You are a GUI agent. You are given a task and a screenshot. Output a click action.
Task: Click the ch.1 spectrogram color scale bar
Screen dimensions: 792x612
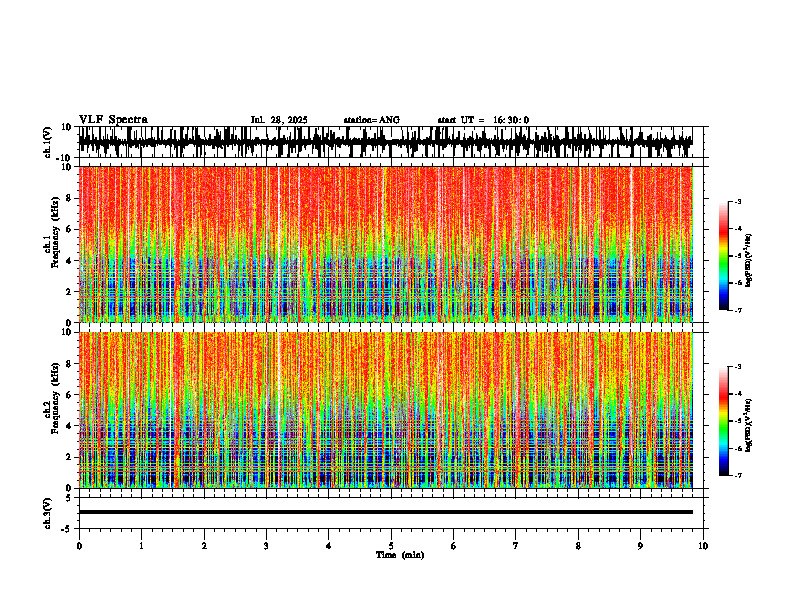(724, 256)
